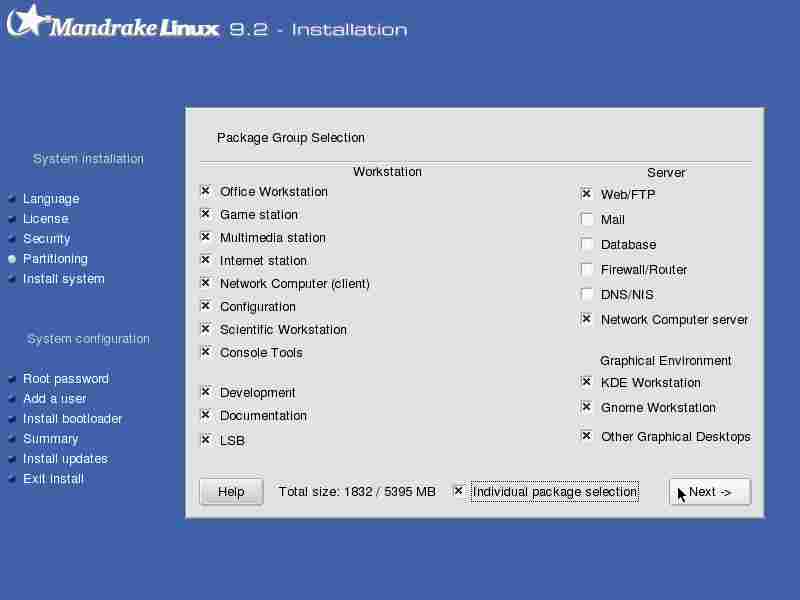Click the Root password step bullet
The image size is (800, 600).
pyautogui.click(x=12, y=379)
